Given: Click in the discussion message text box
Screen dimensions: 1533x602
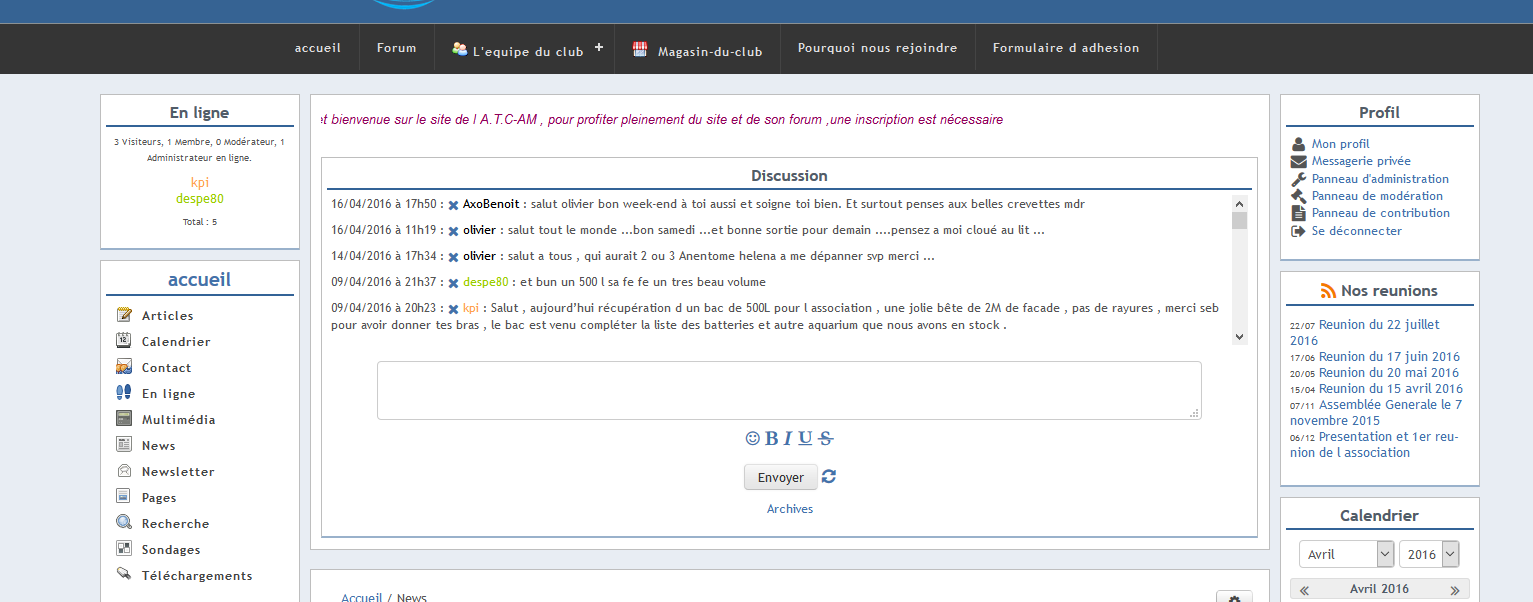Looking at the screenshot, I should (x=788, y=390).
